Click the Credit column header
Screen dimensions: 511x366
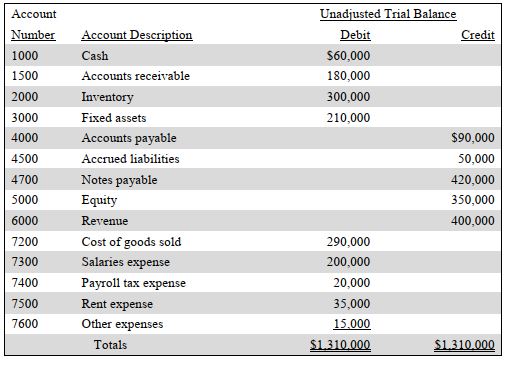(478, 35)
